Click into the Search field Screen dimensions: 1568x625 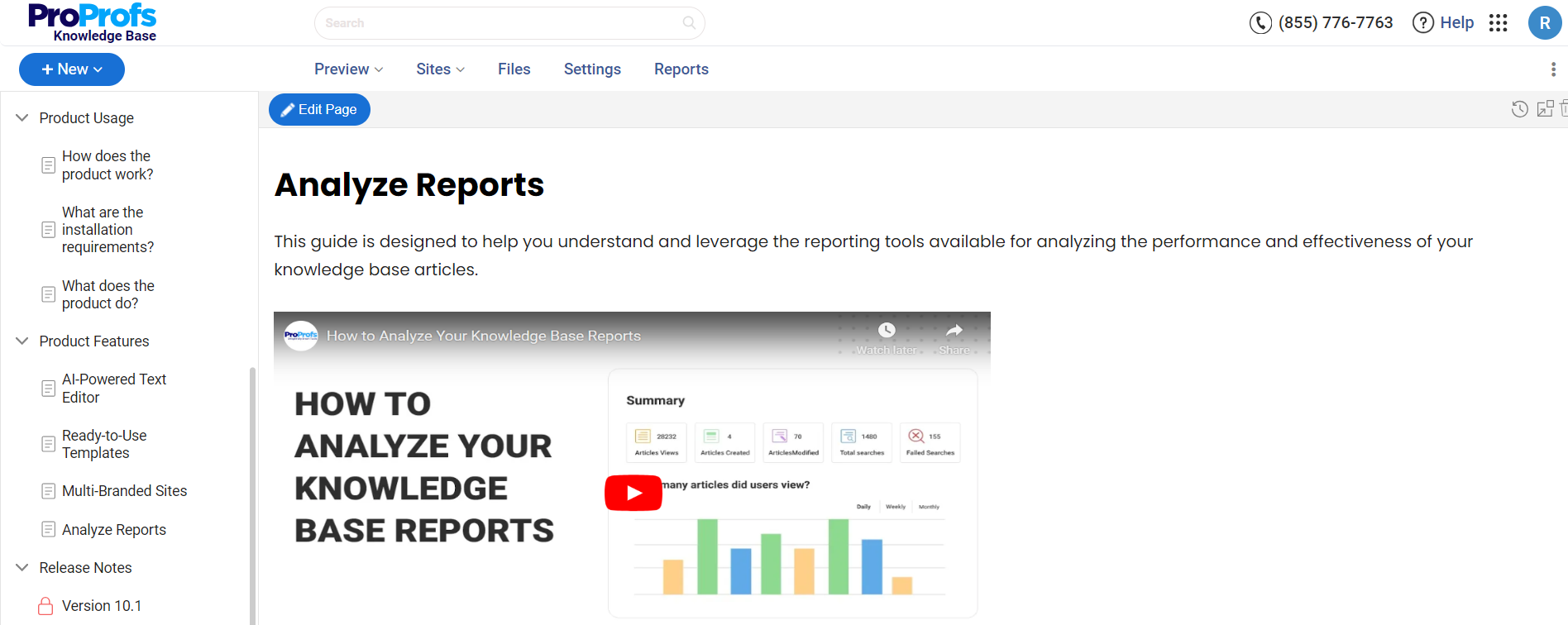coord(509,23)
